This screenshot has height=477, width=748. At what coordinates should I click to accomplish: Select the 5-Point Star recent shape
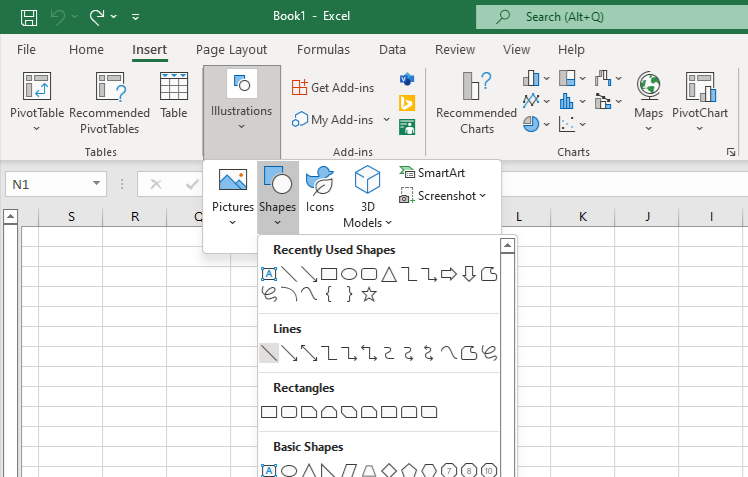click(x=369, y=294)
